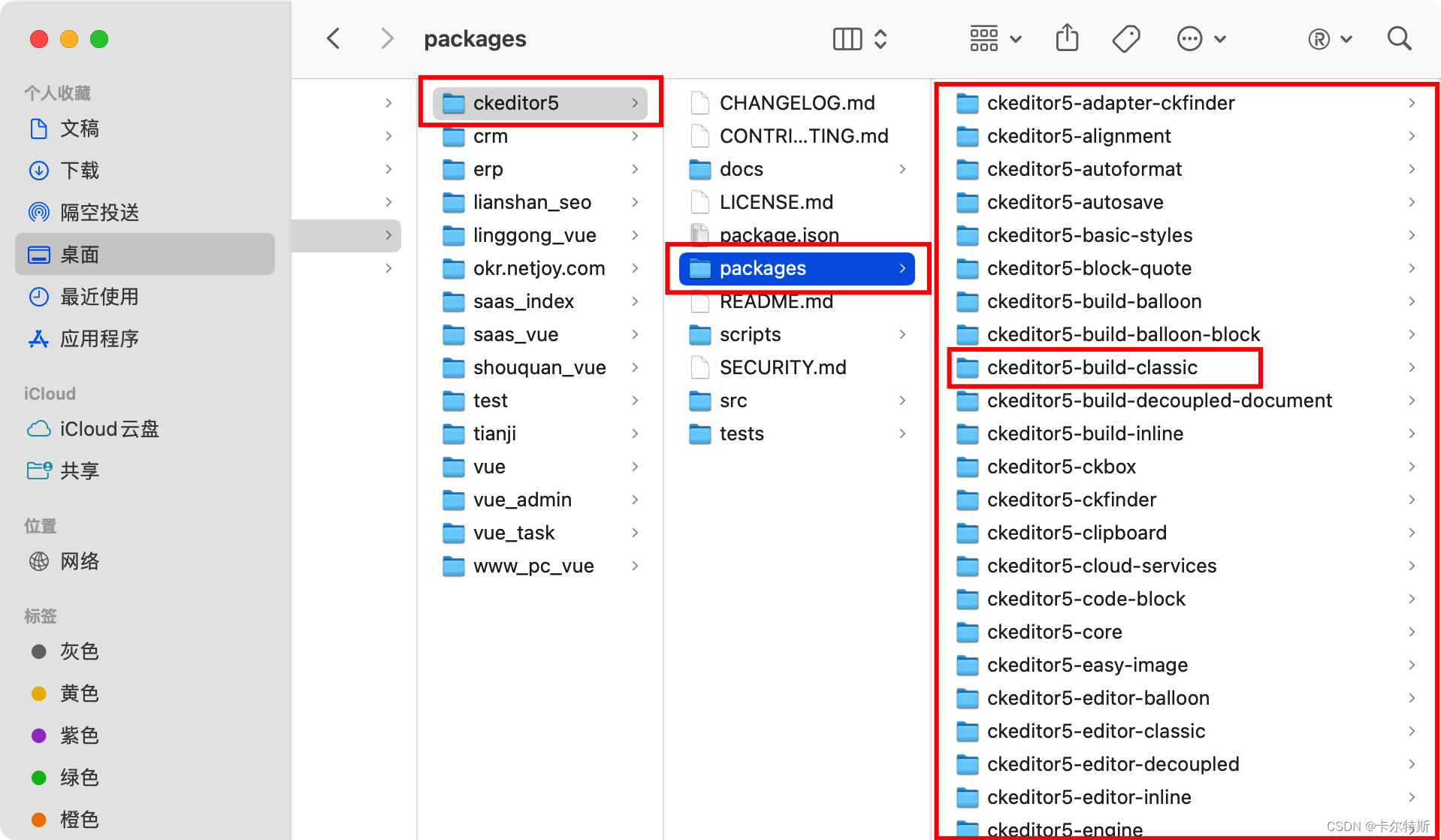Select the highlighted packages folder
Image resolution: width=1441 pixels, height=840 pixels.
(797, 268)
